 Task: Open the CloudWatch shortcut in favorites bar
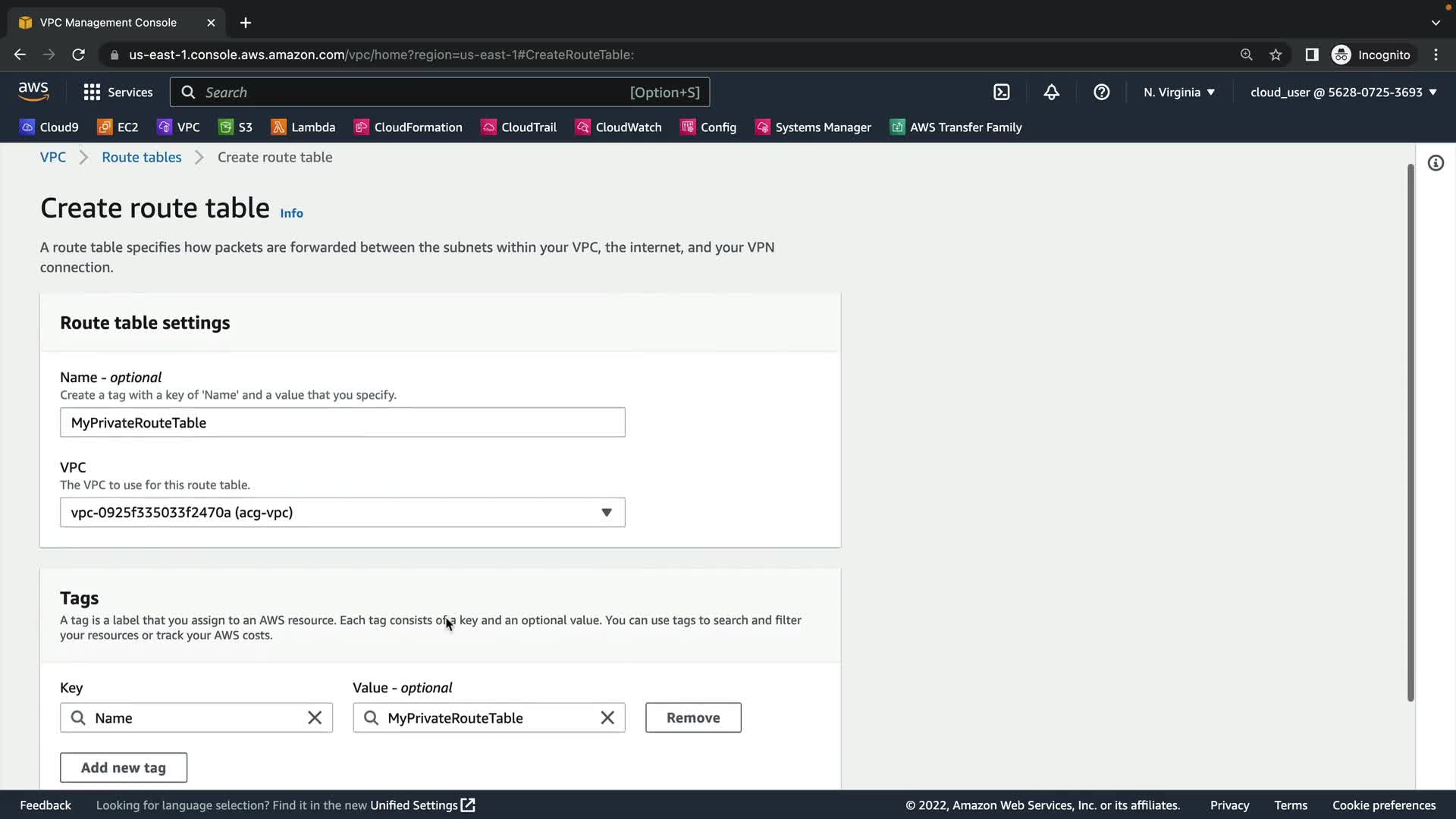click(618, 127)
